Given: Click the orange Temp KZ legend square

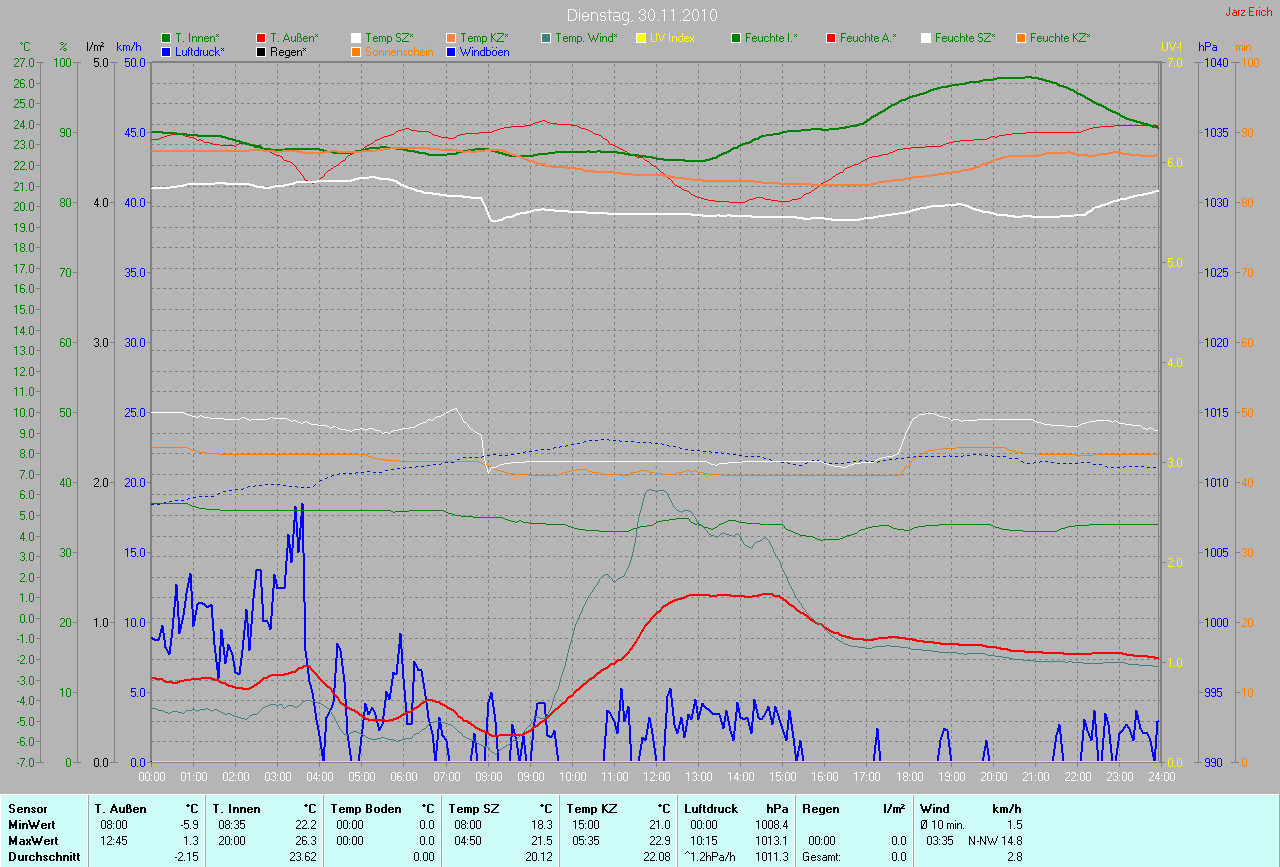Looking at the screenshot, I should pyautogui.click(x=451, y=38).
